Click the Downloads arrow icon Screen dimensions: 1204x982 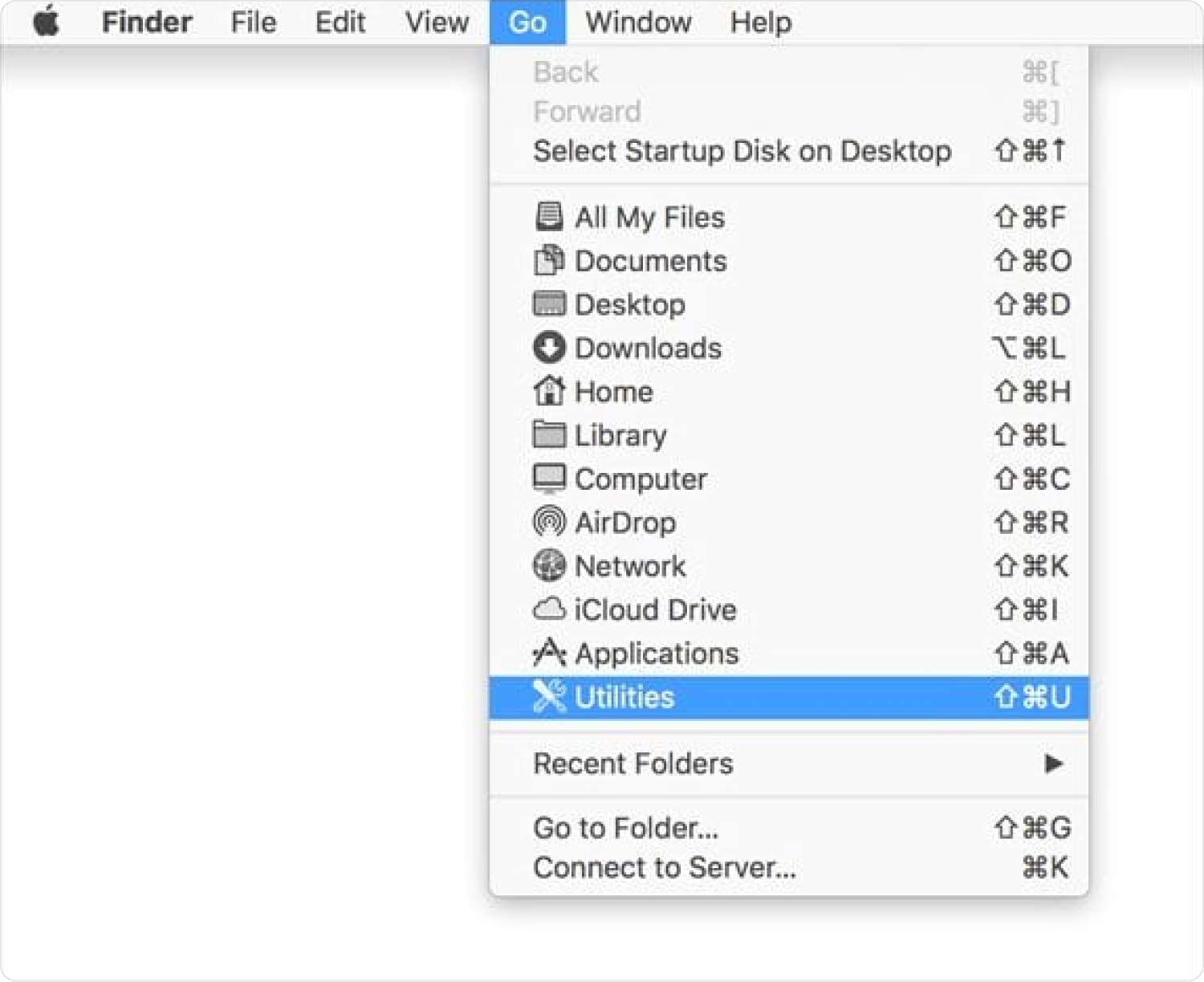(x=549, y=347)
